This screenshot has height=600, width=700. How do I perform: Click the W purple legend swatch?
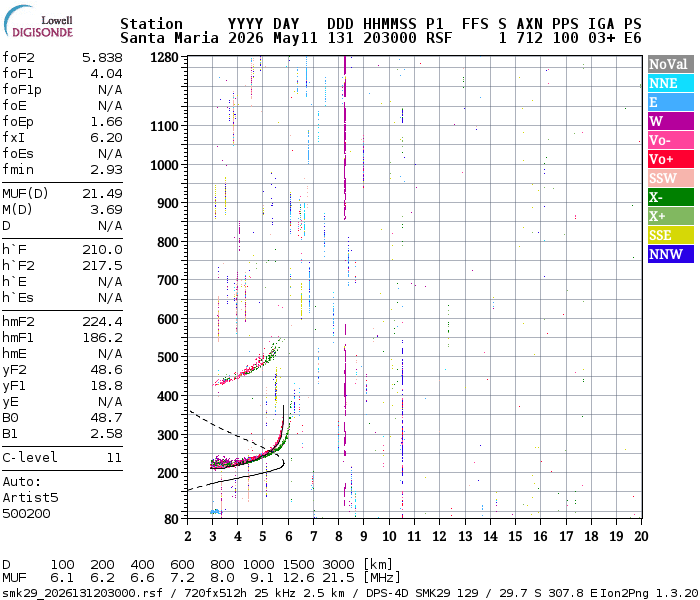tap(671, 121)
